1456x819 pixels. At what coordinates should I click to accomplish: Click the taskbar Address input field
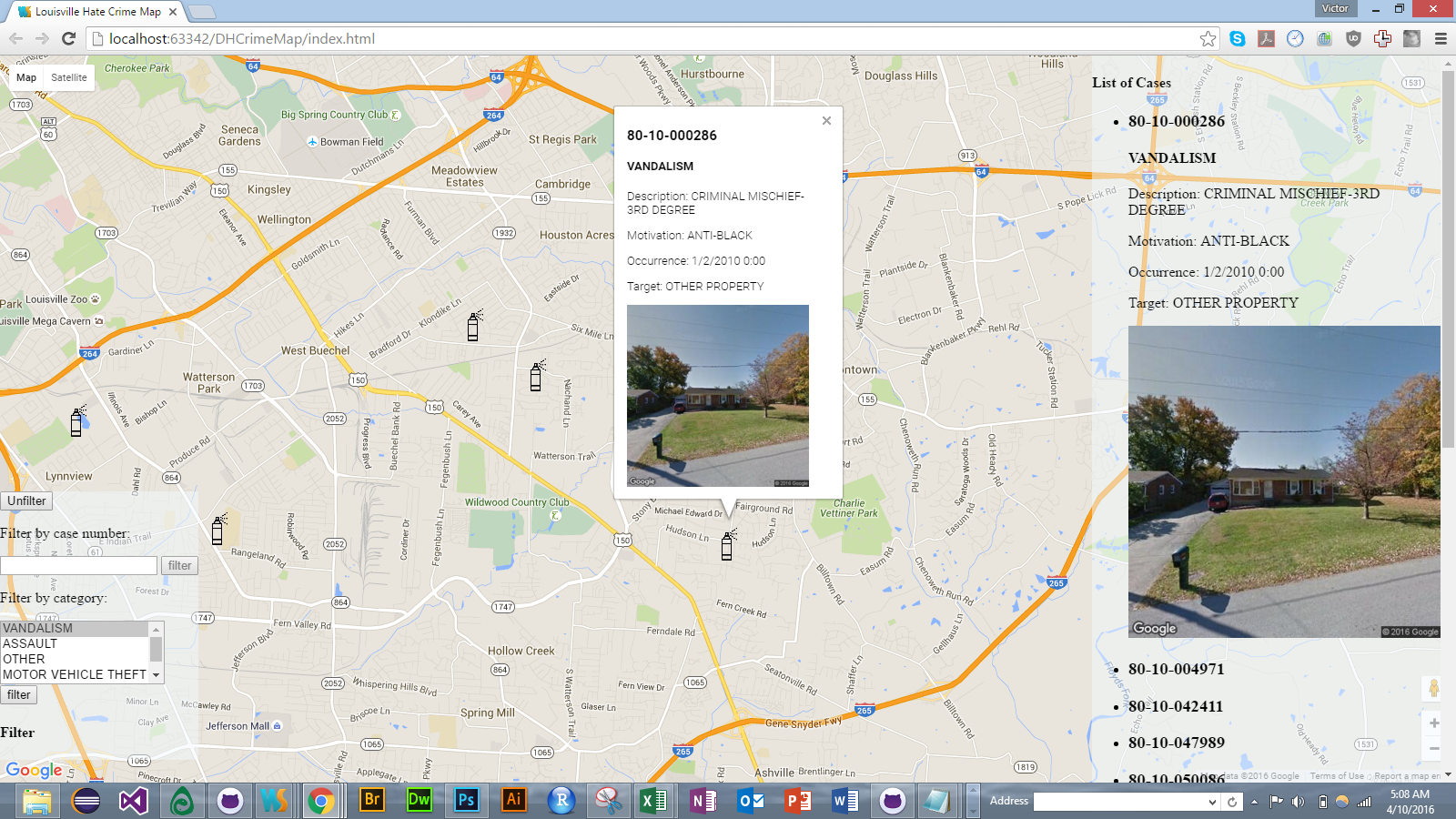[x=1119, y=802]
